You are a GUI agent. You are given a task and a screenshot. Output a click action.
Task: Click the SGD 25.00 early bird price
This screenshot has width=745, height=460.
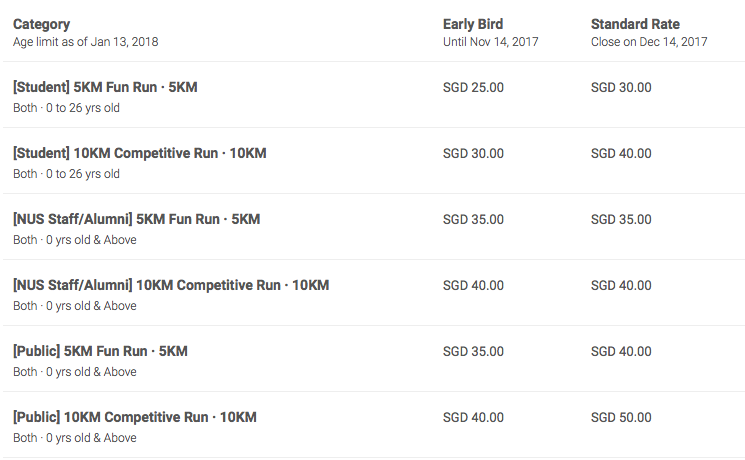tap(473, 88)
